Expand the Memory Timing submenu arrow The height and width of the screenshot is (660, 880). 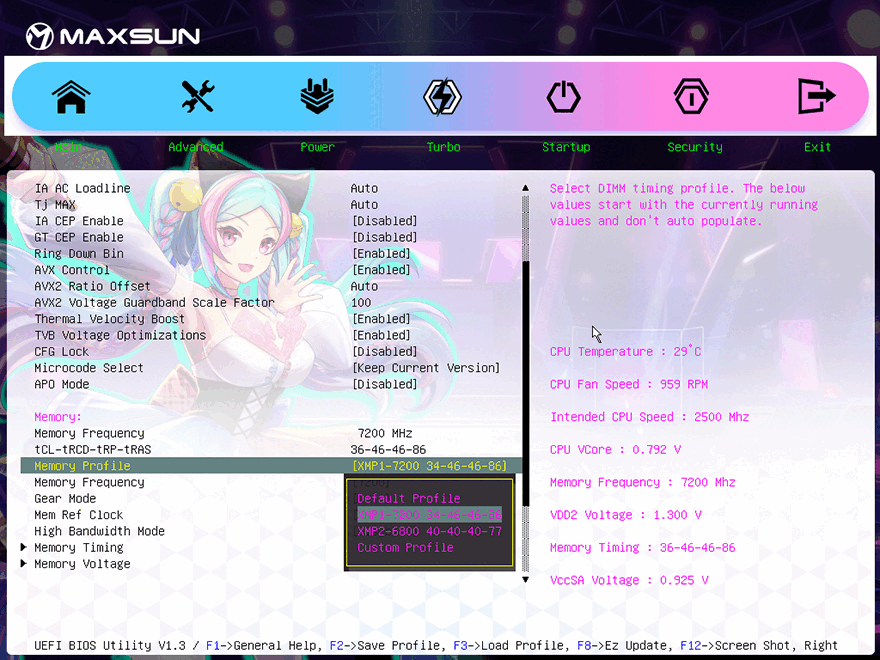click(24, 547)
